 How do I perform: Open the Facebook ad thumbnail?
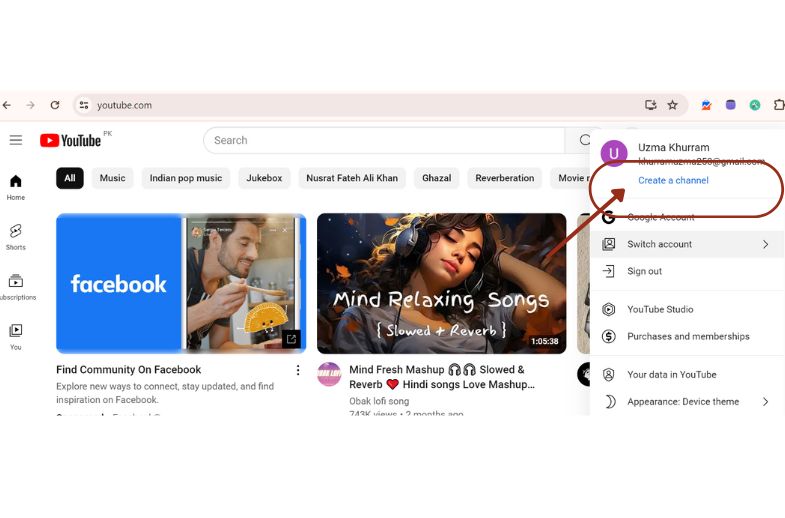(181, 283)
